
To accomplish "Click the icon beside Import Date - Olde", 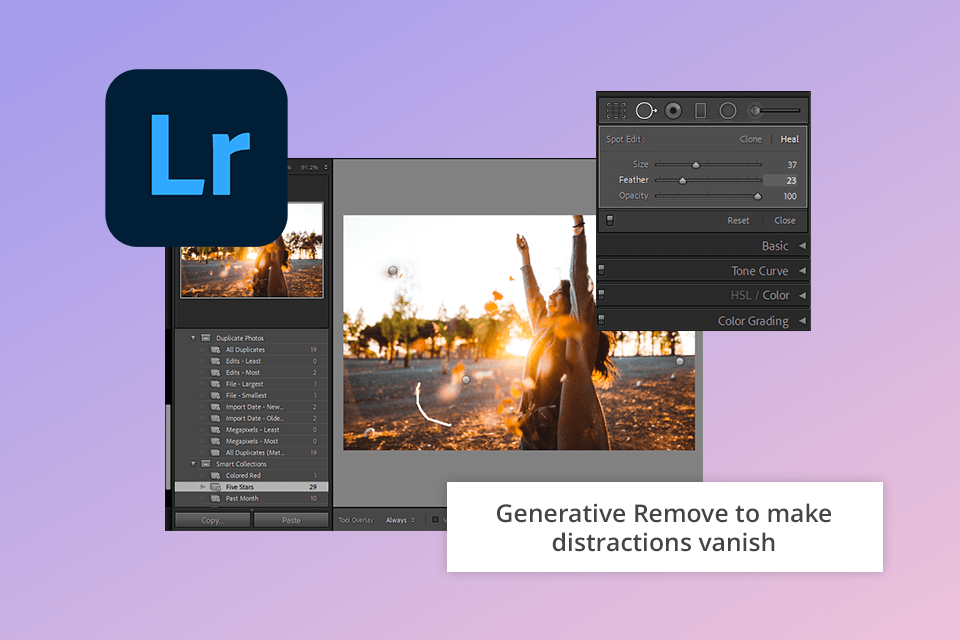I will click(x=216, y=418).
